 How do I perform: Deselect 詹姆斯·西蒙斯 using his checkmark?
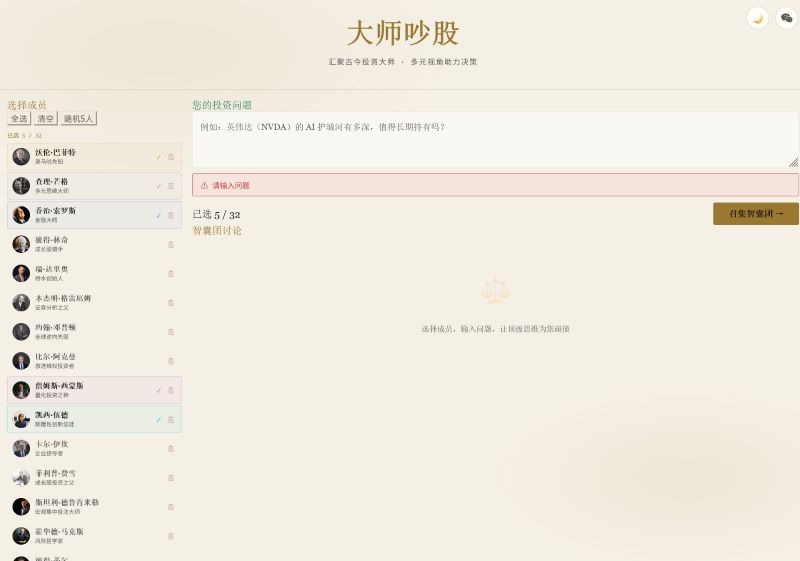point(159,391)
